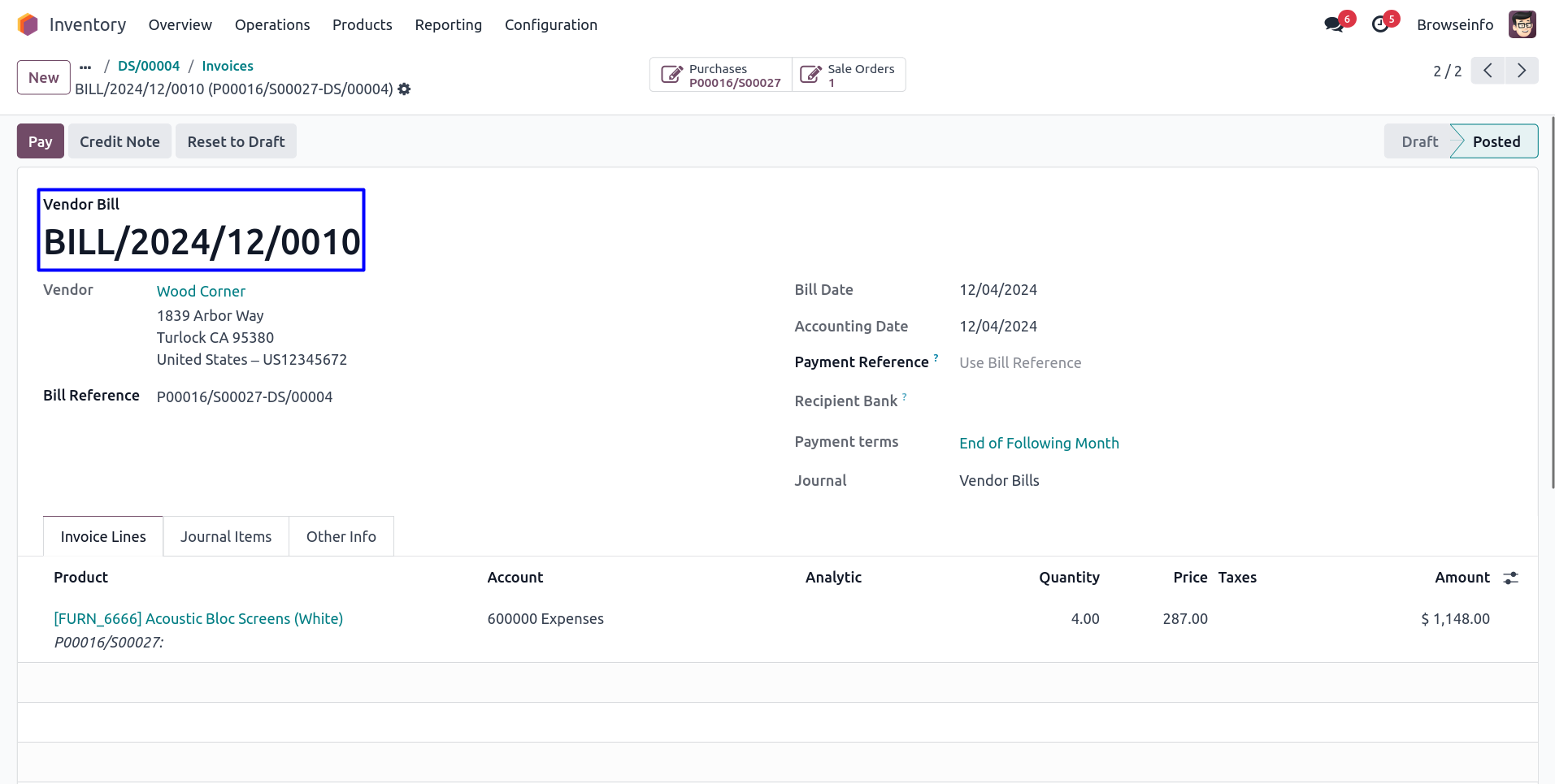This screenshot has width=1555, height=784.
Task: Open the activities clock icon
Action: 1380,24
